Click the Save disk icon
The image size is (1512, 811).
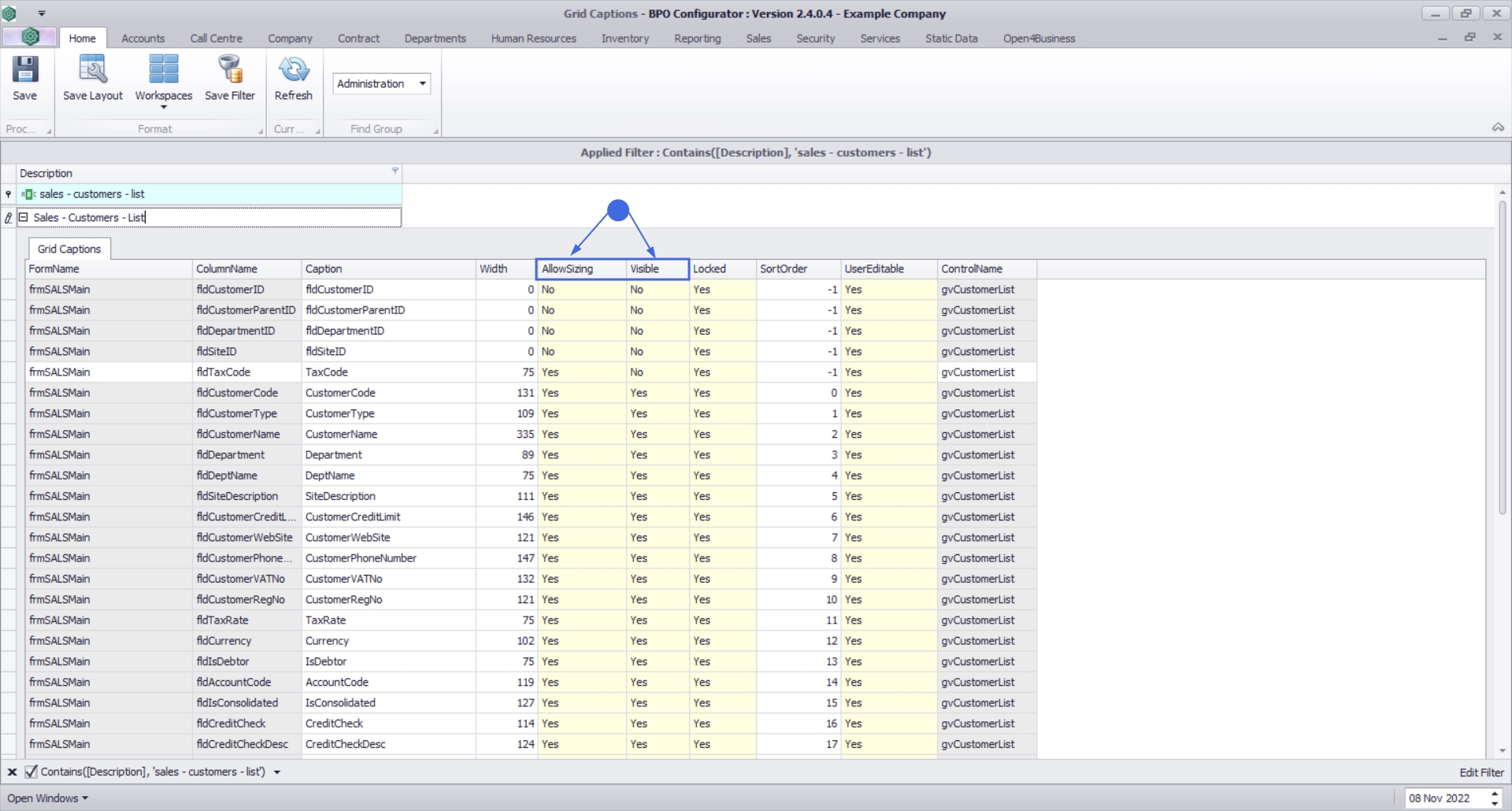tap(24, 70)
